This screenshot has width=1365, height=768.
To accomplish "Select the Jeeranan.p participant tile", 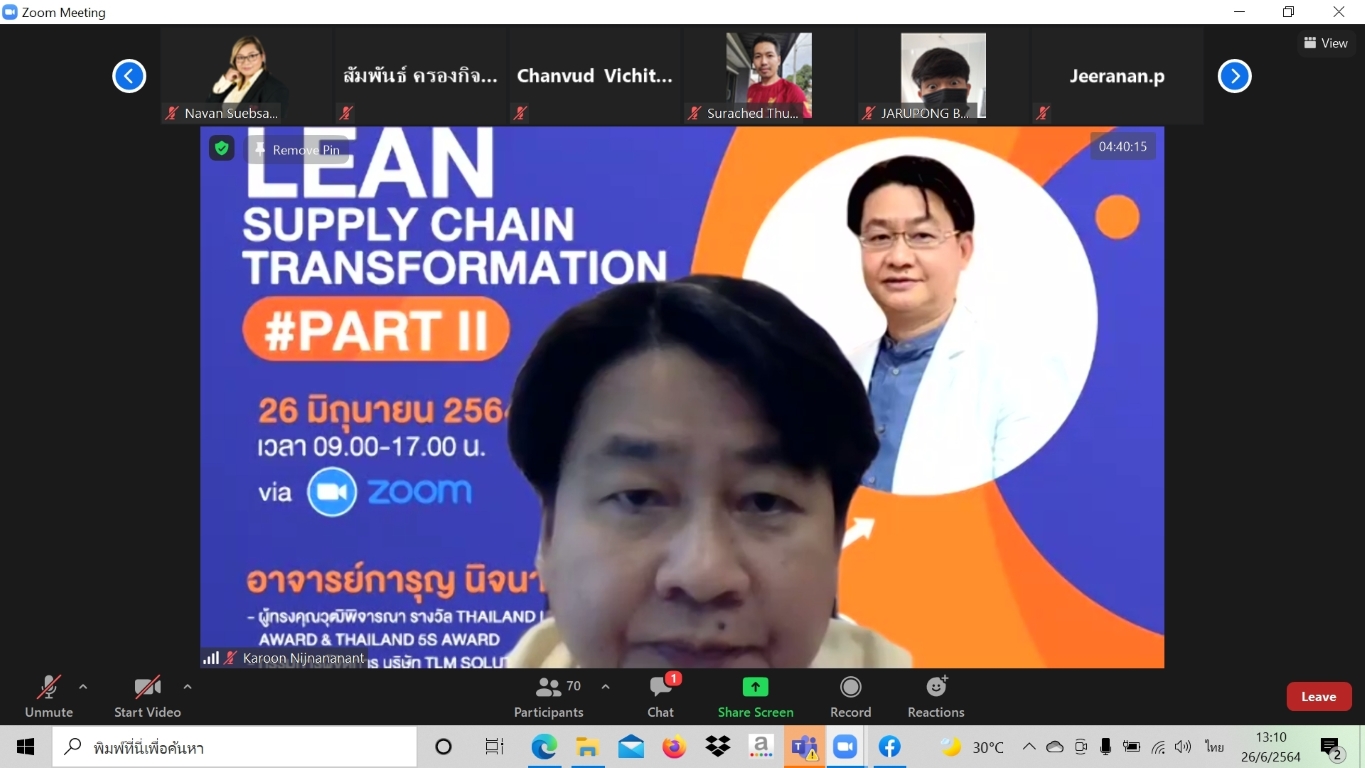I will click(x=1117, y=76).
